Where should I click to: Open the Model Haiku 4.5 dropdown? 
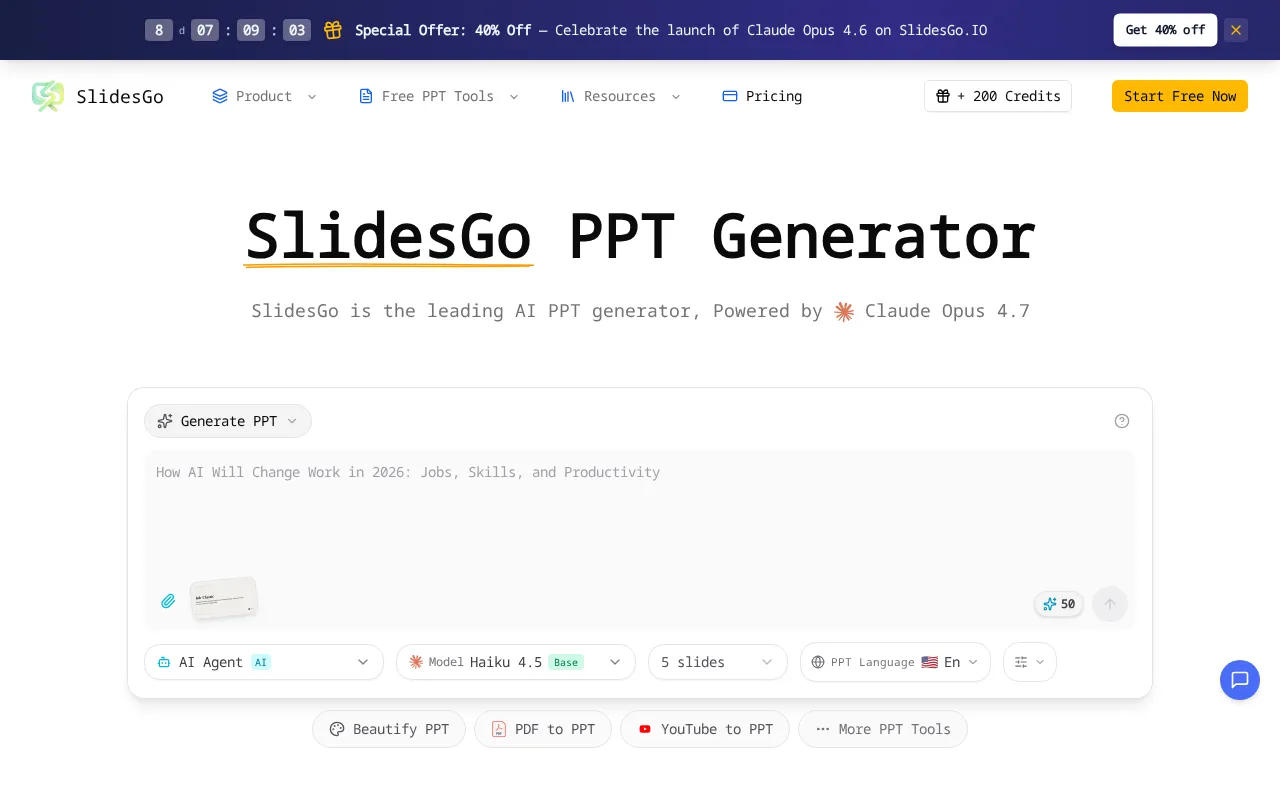coord(516,662)
